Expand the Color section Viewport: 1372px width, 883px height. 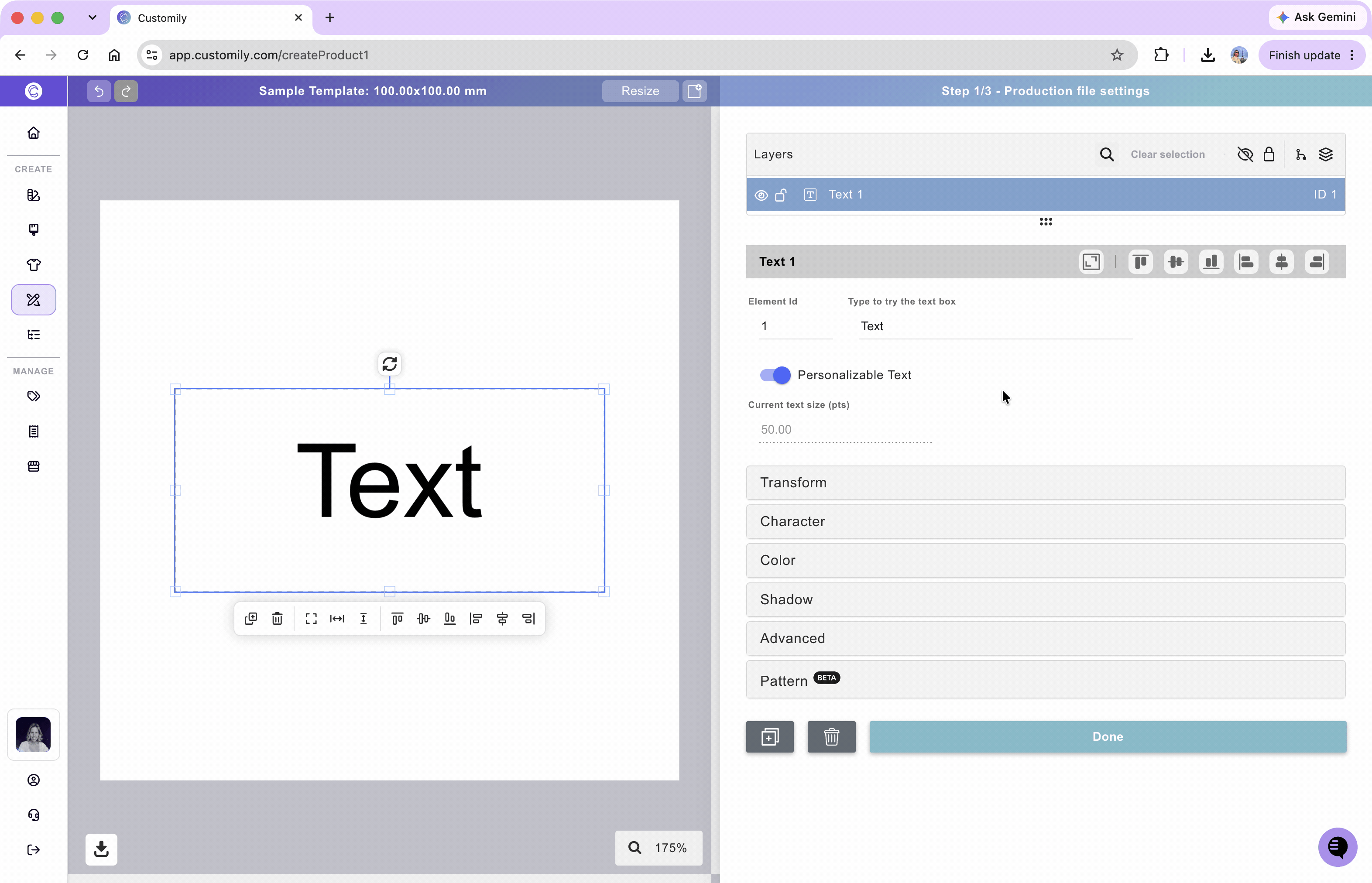pyautogui.click(x=1045, y=560)
